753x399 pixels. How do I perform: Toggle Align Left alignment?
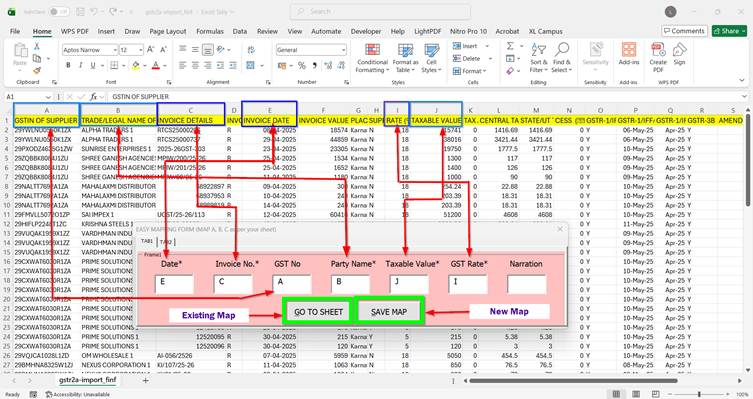tap(182, 65)
